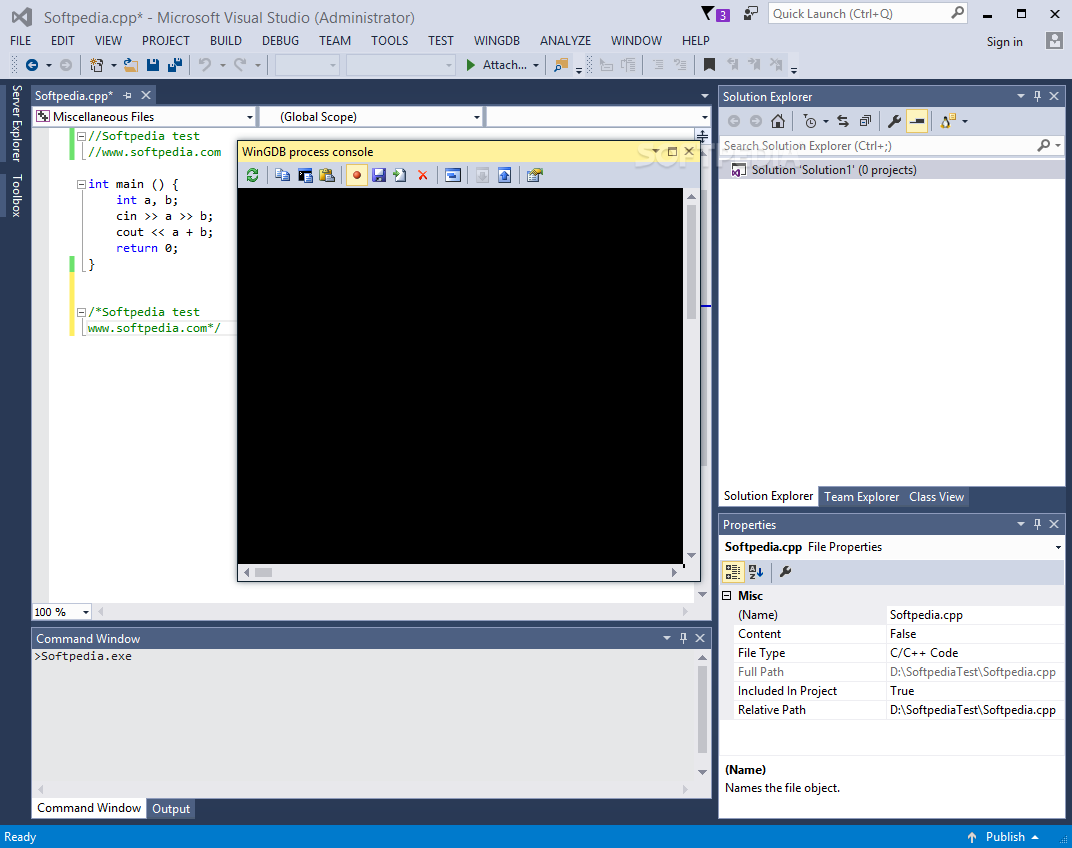This screenshot has width=1072, height=848.
Task: Click the save floppy icon in WinGDB console
Action: [x=379, y=176]
